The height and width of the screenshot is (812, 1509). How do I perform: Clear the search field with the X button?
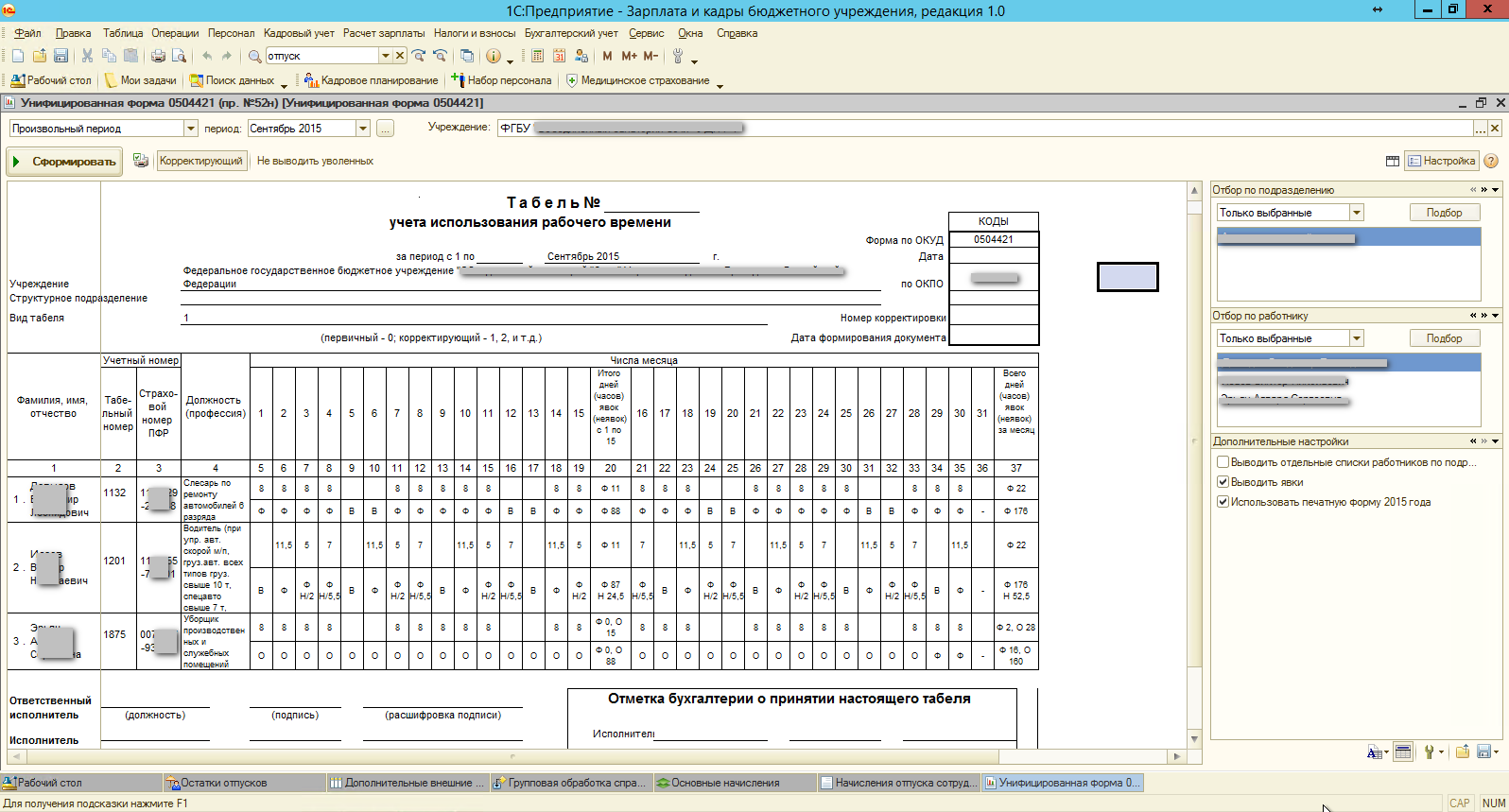(400, 56)
